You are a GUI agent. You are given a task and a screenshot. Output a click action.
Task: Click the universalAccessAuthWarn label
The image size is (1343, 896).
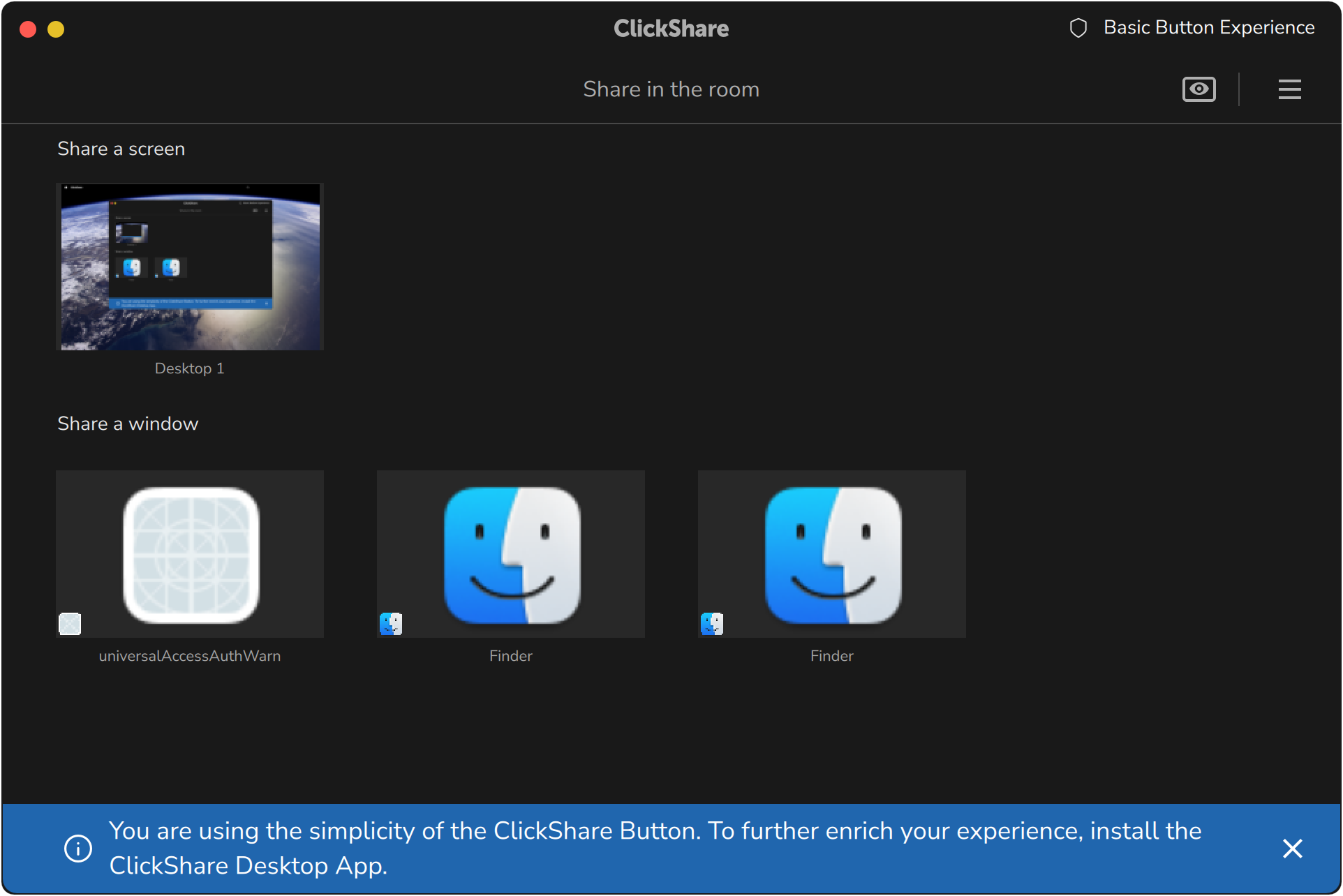tap(190, 656)
